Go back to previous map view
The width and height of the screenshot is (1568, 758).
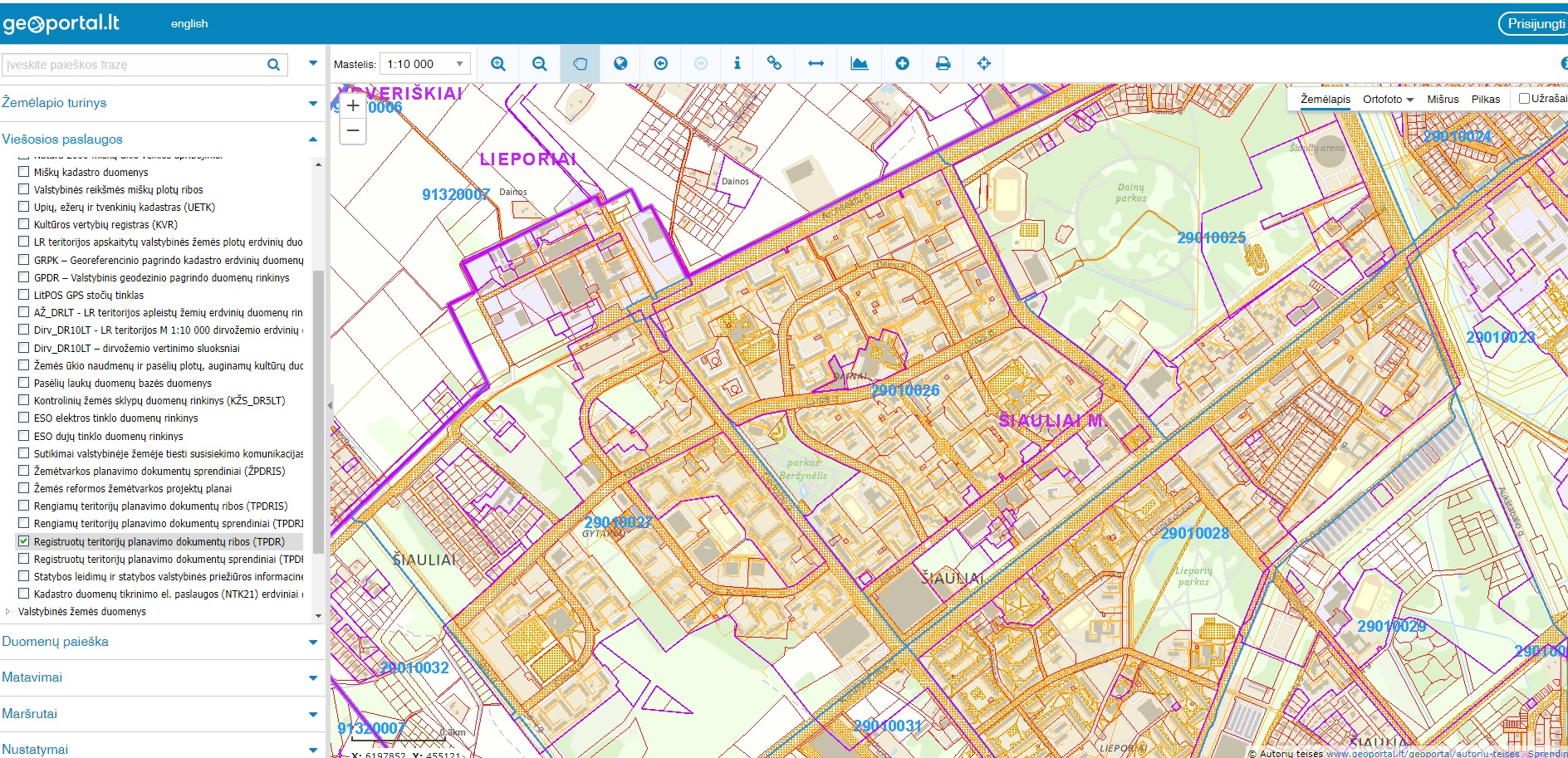[x=661, y=64]
